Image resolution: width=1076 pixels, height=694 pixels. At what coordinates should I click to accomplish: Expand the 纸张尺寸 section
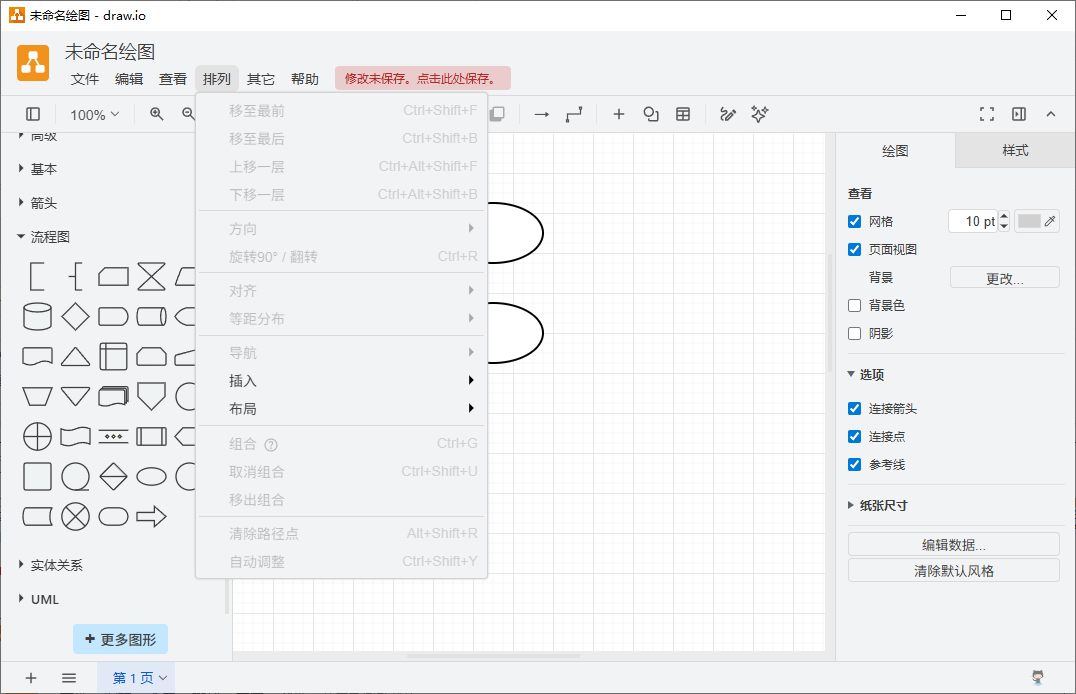(878, 505)
